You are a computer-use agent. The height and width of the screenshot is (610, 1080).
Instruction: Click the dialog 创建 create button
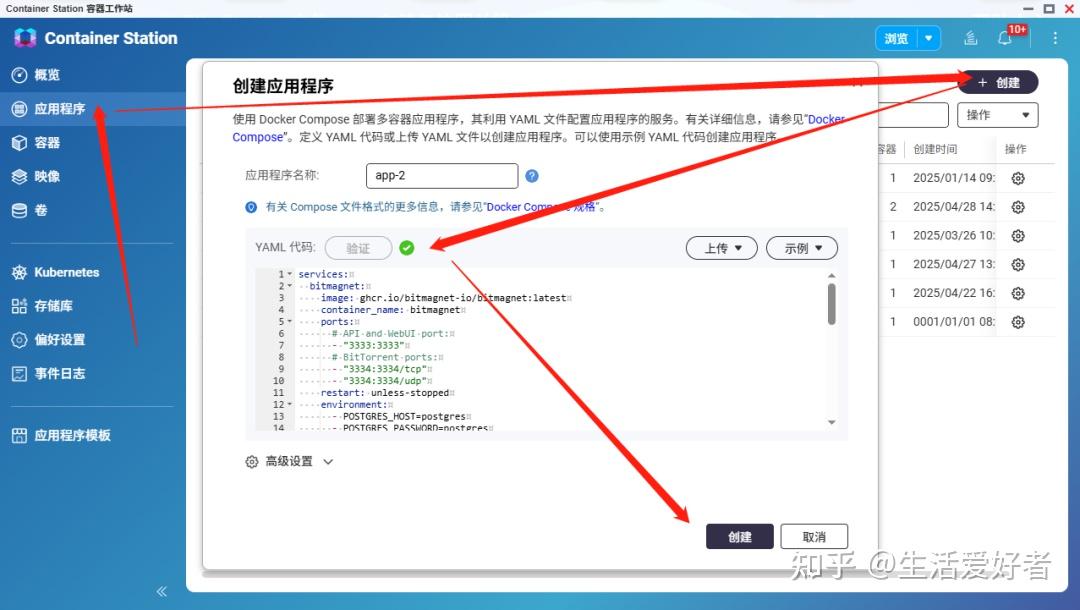click(x=740, y=536)
